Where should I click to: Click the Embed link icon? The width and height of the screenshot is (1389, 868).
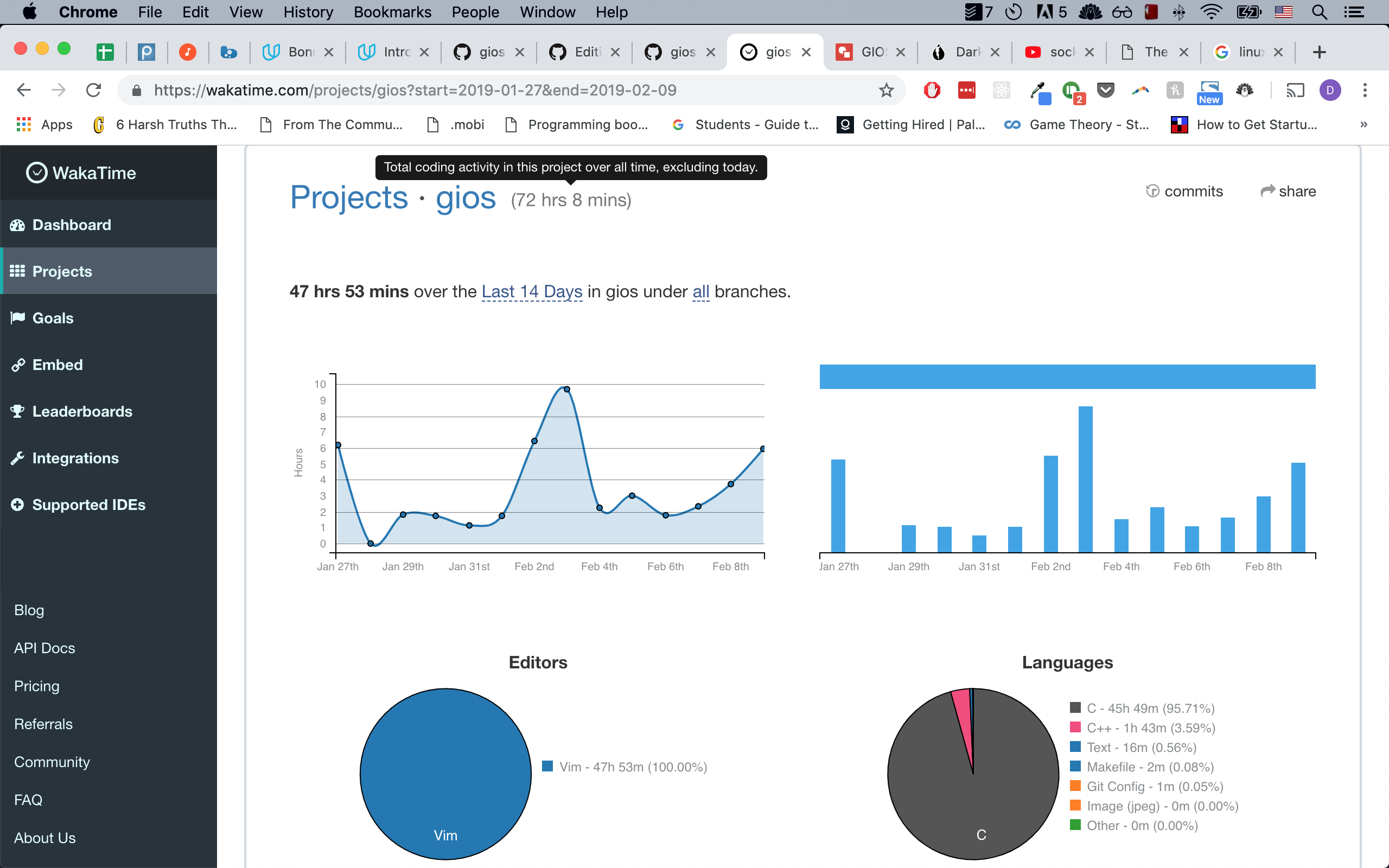(x=18, y=365)
